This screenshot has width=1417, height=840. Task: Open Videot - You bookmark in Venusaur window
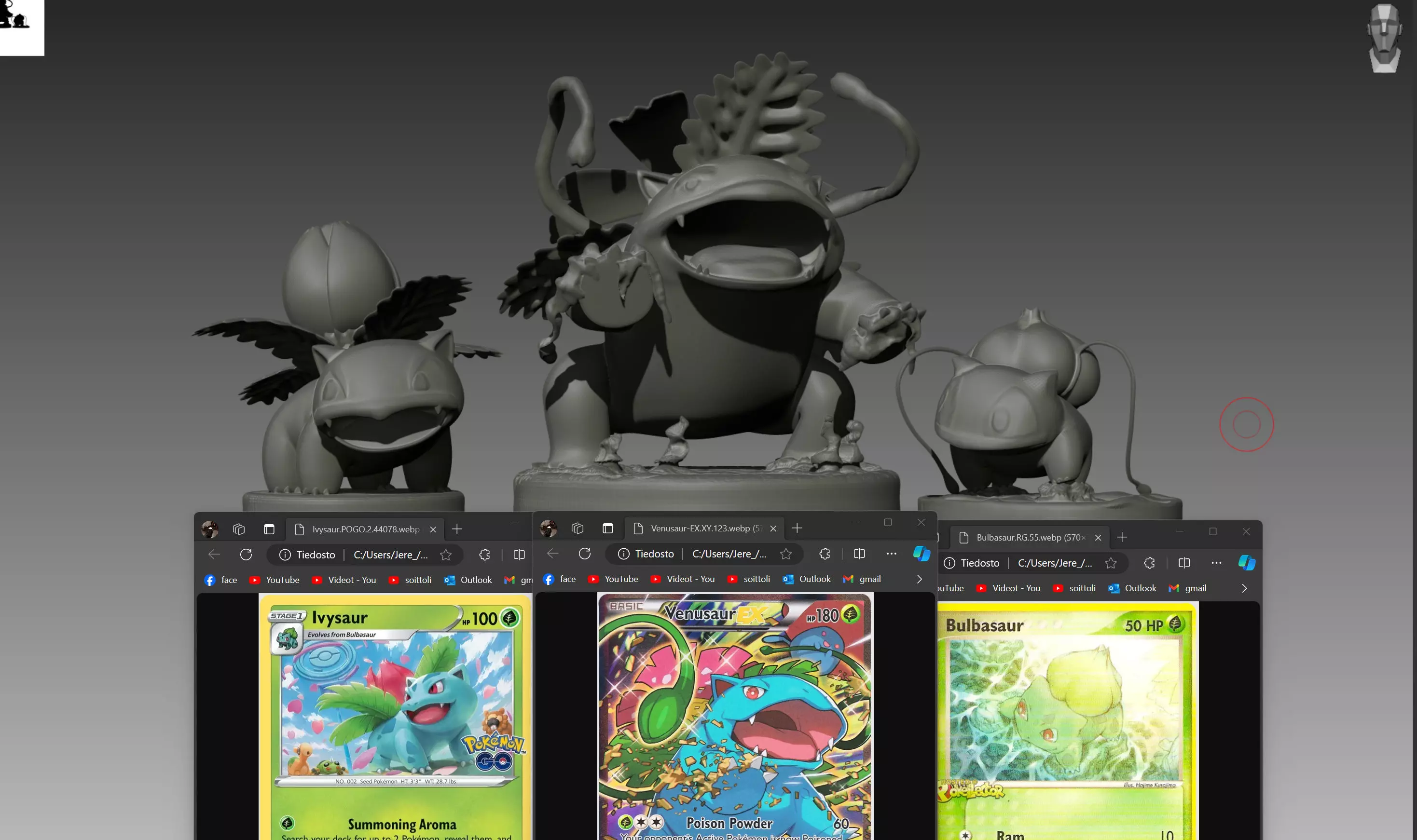683,579
